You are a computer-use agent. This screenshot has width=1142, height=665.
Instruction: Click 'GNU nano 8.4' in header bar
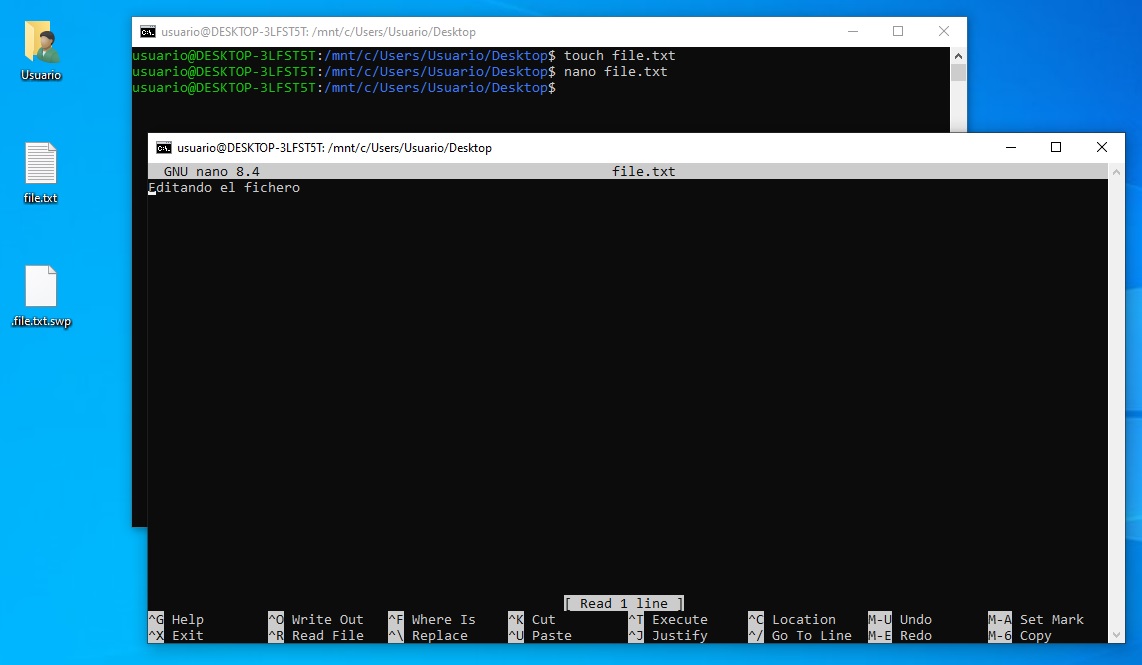click(211, 172)
